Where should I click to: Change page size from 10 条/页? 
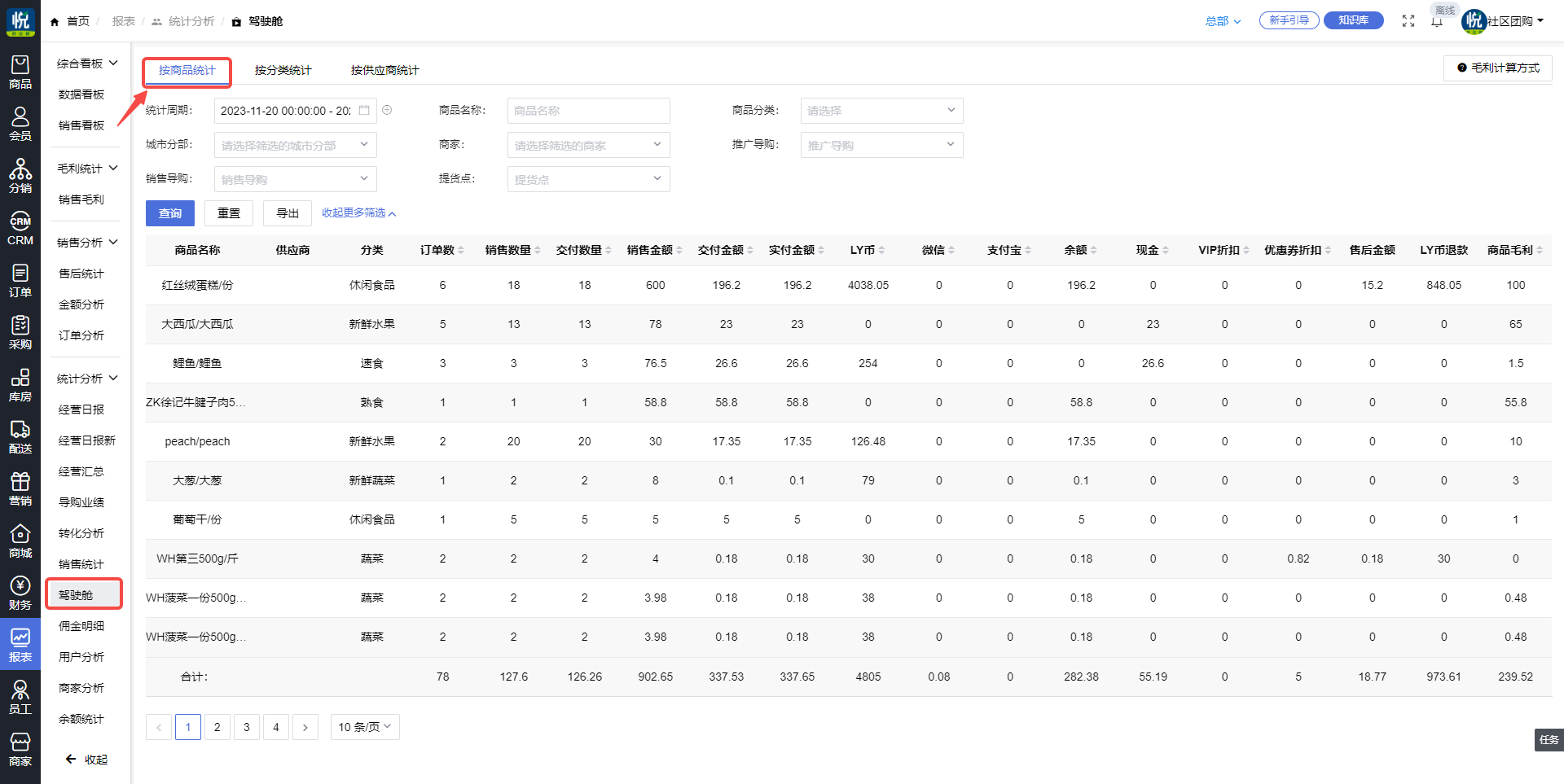tap(365, 727)
